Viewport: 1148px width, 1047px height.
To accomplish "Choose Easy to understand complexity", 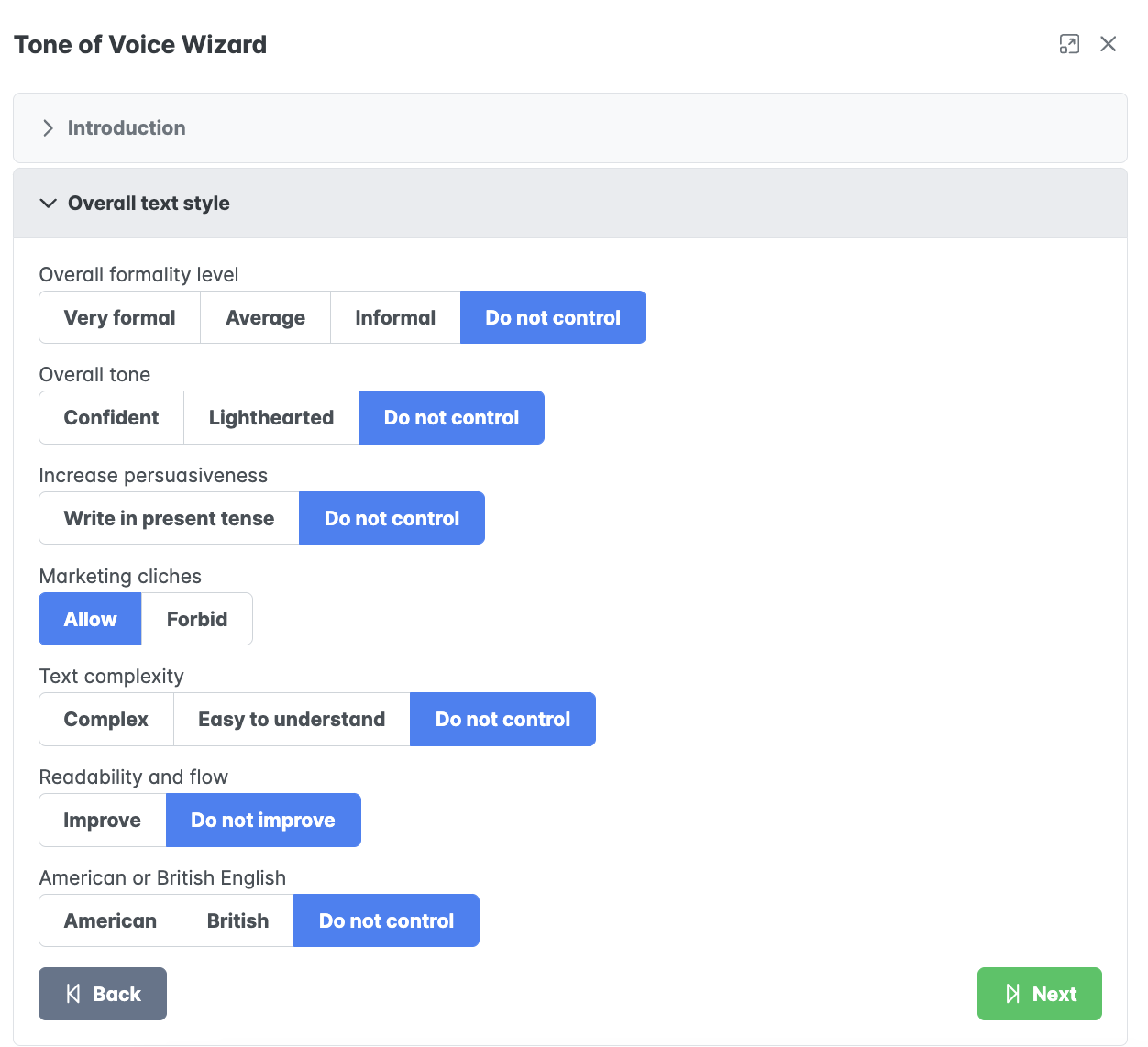I will point(292,720).
